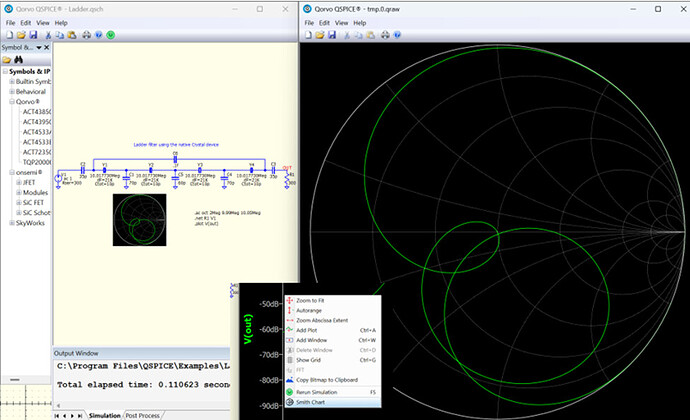Switch to Simulation tab in Output Window
Viewport: 690px width, 420px height.
[104, 416]
